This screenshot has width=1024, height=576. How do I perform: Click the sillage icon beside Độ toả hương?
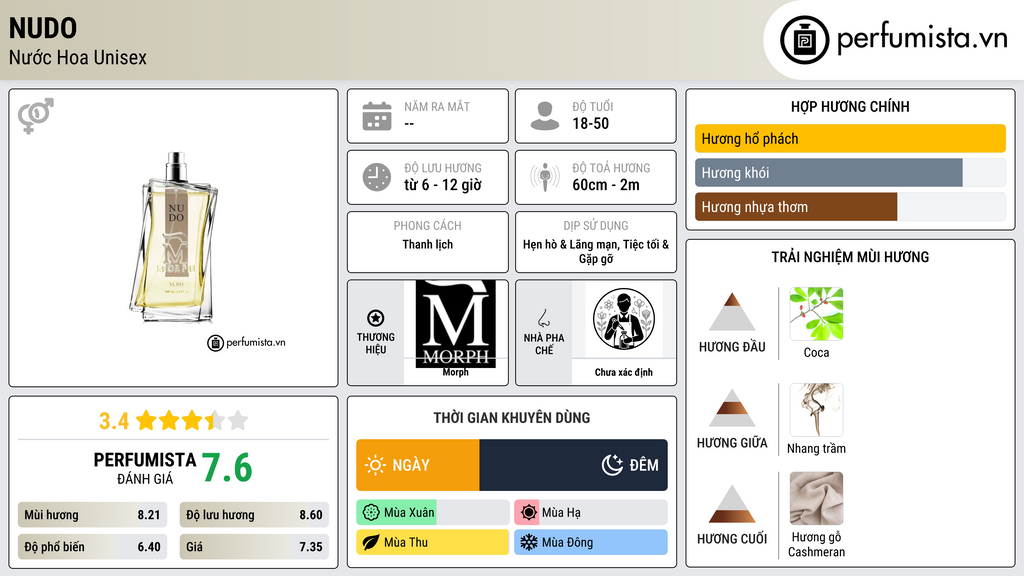pyautogui.click(x=545, y=177)
